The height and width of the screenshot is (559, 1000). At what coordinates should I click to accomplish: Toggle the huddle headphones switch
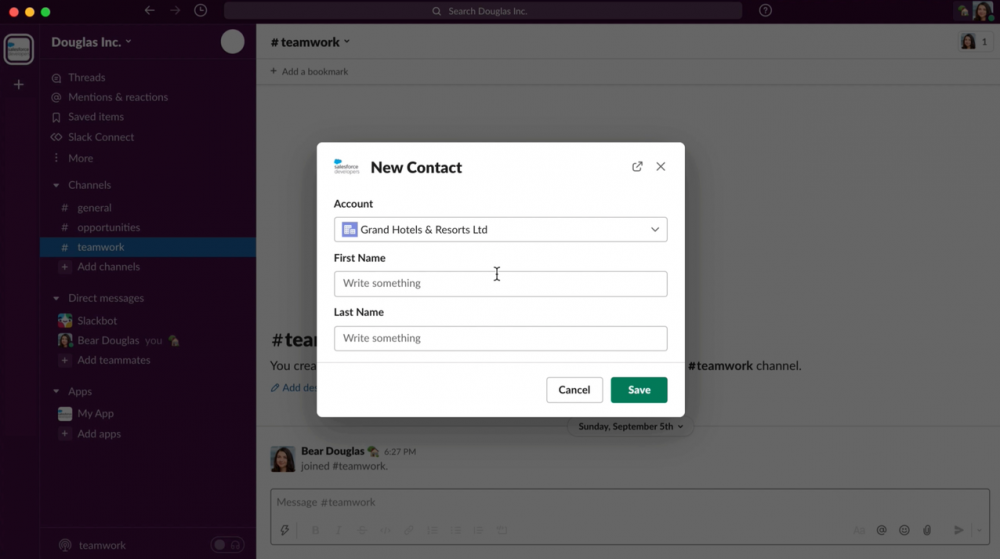[228, 545]
